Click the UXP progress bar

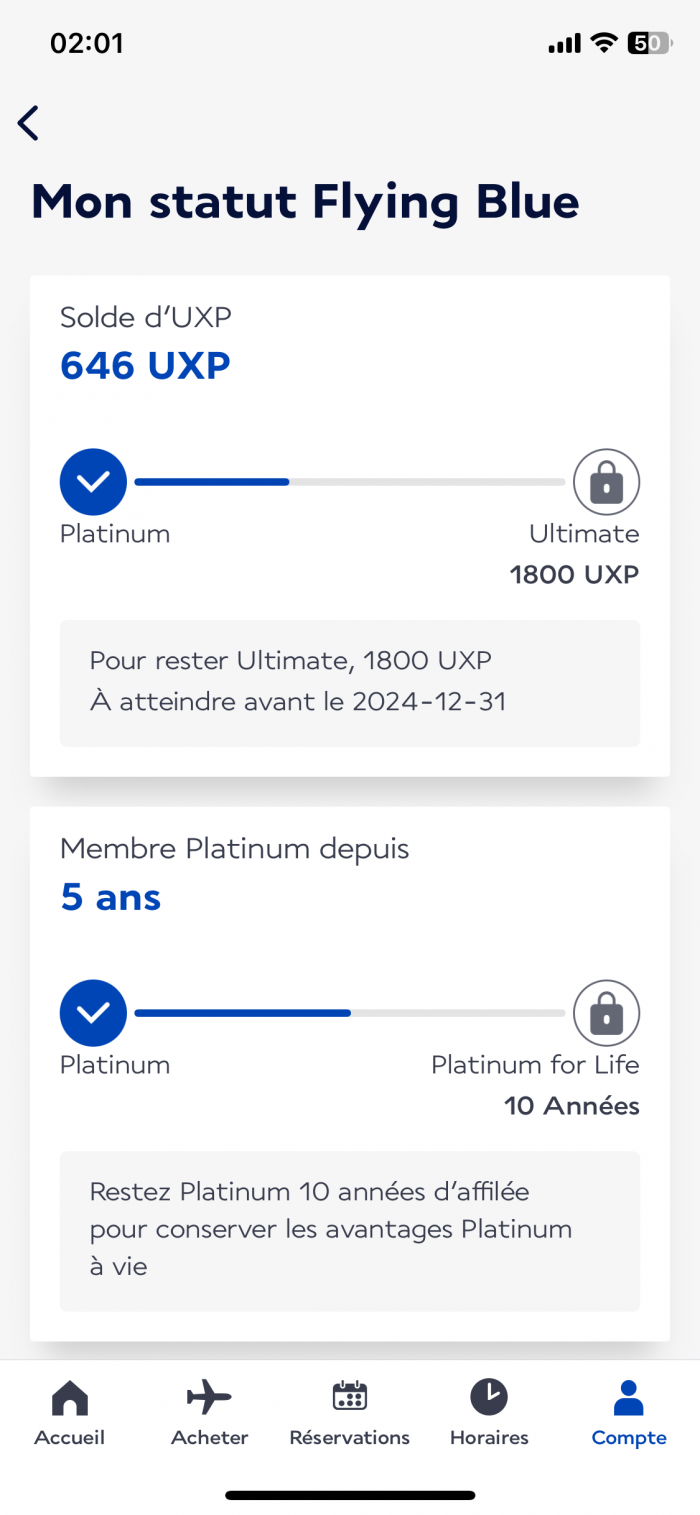tap(350, 482)
